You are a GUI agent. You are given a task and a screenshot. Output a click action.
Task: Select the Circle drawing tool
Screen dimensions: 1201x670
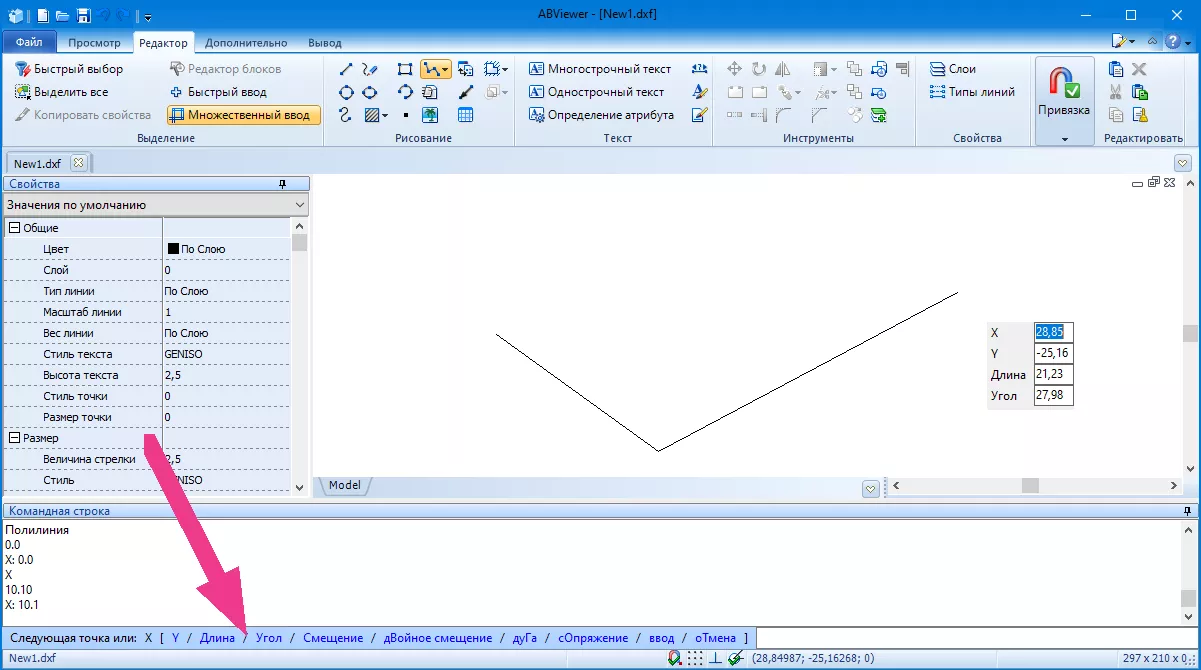coord(345,91)
